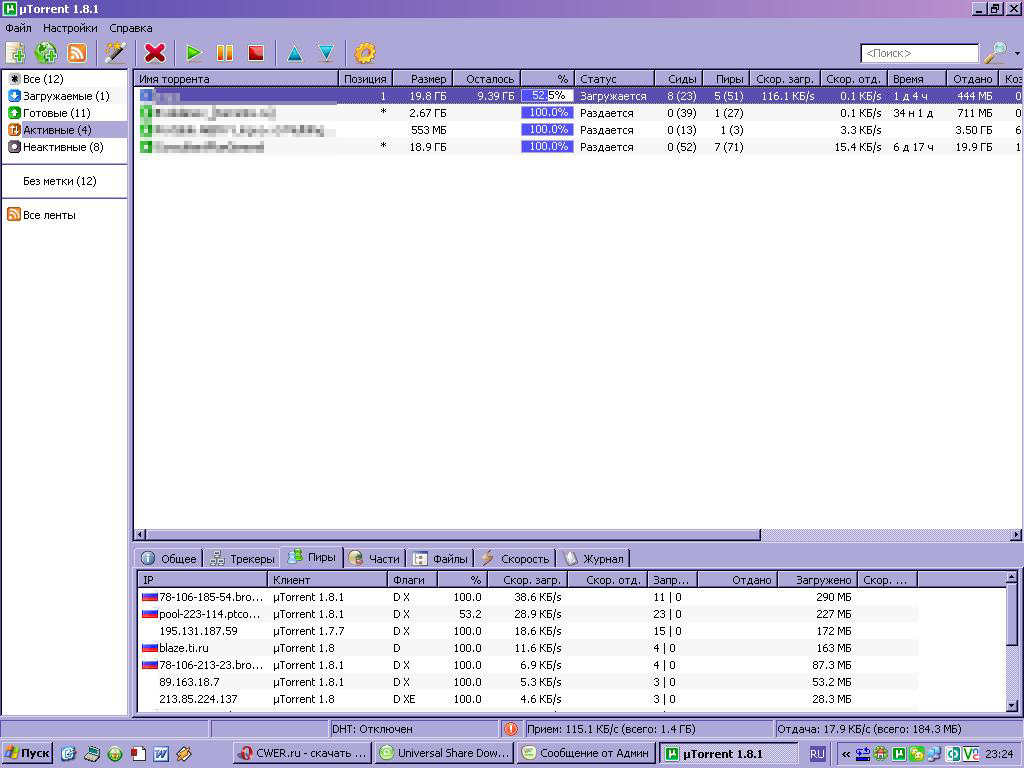Pause the torrent using the toolbar pause icon

[x=225, y=53]
